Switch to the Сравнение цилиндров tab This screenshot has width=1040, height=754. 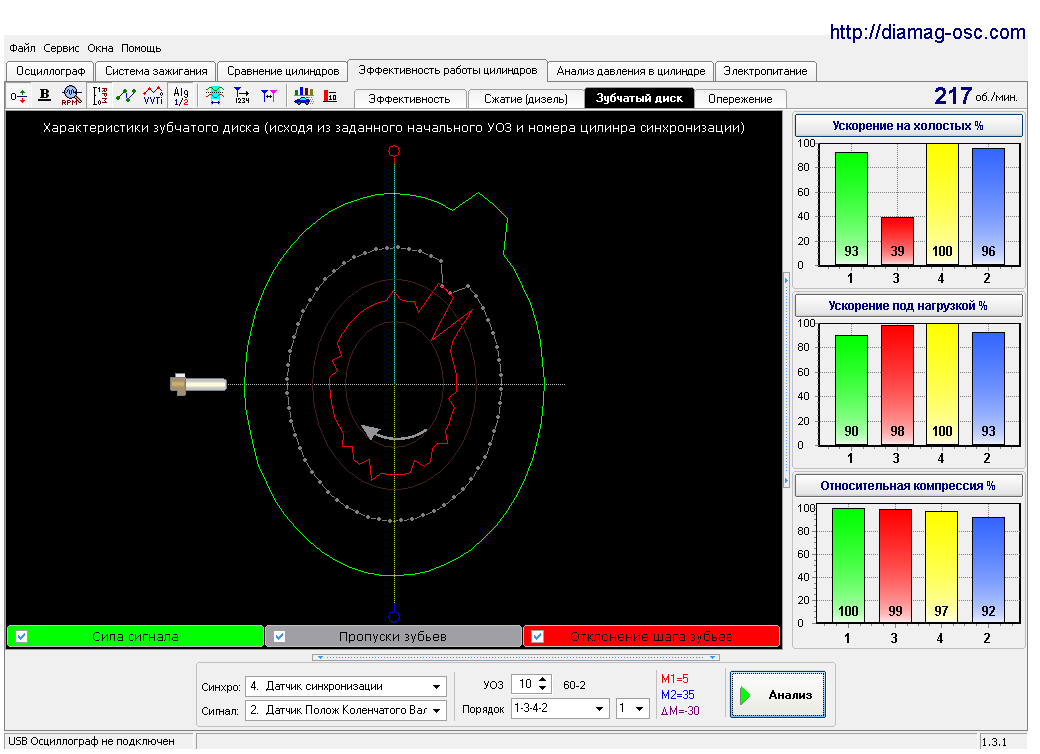[283, 71]
